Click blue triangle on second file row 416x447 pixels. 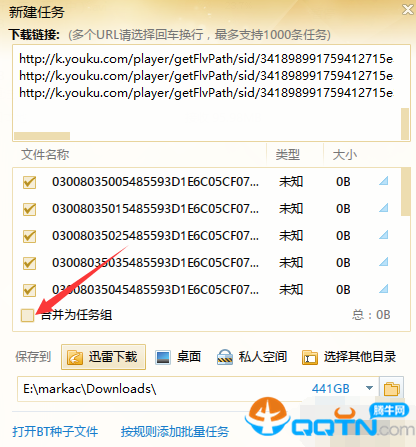click(x=384, y=208)
